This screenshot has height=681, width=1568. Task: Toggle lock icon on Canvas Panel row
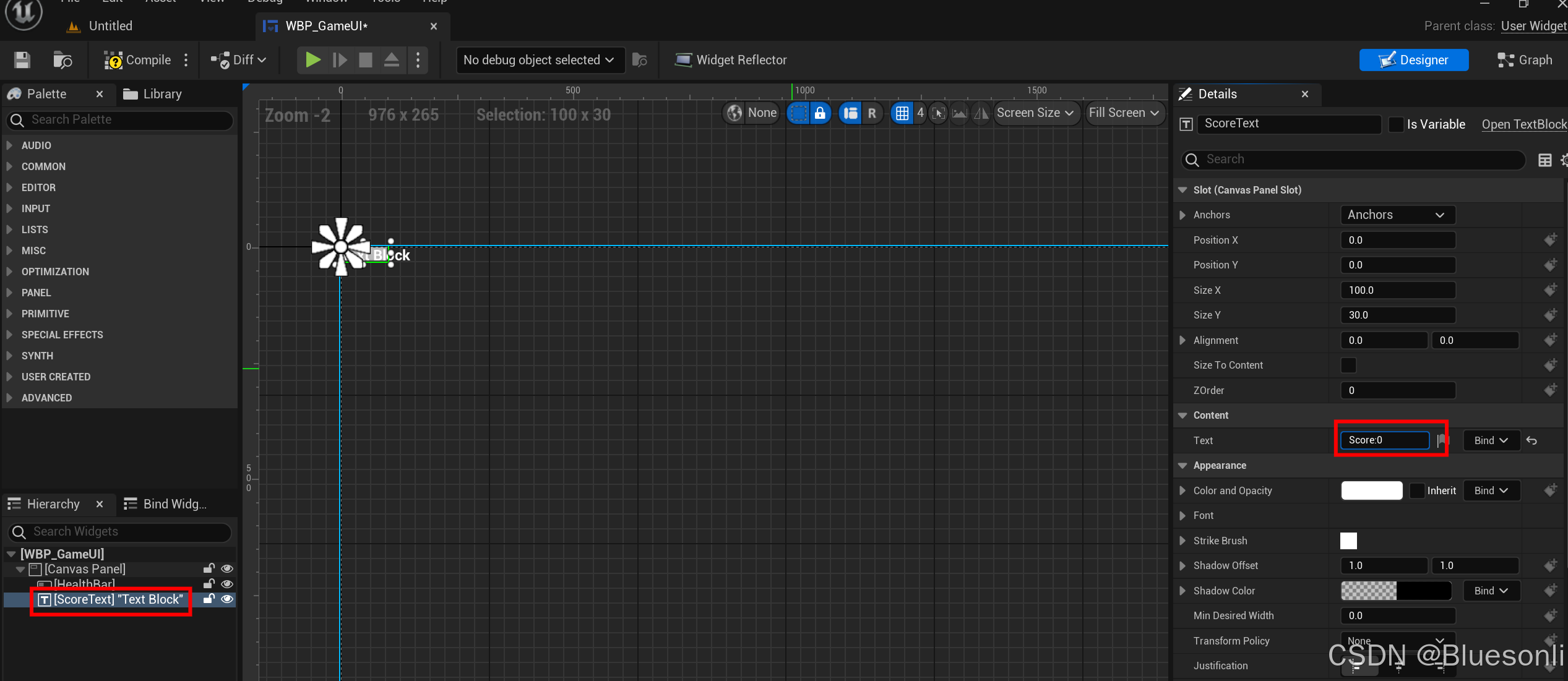tap(209, 569)
